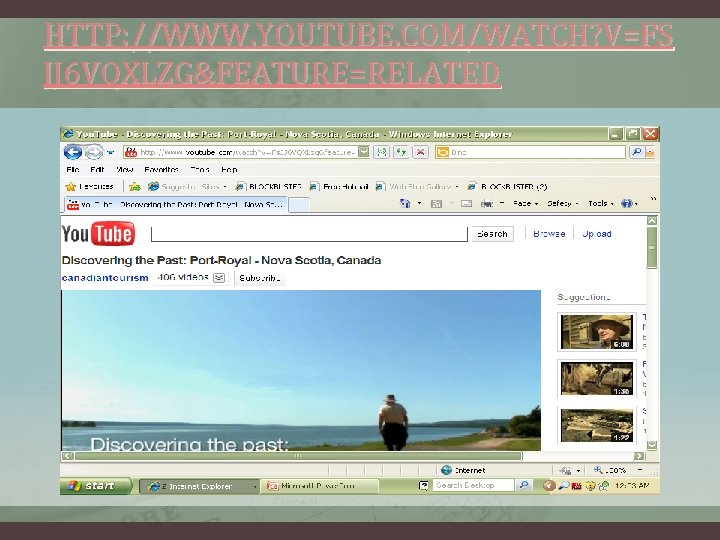Click the Home icon in the command bar
This screenshot has width=720, height=540.
pos(405,203)
